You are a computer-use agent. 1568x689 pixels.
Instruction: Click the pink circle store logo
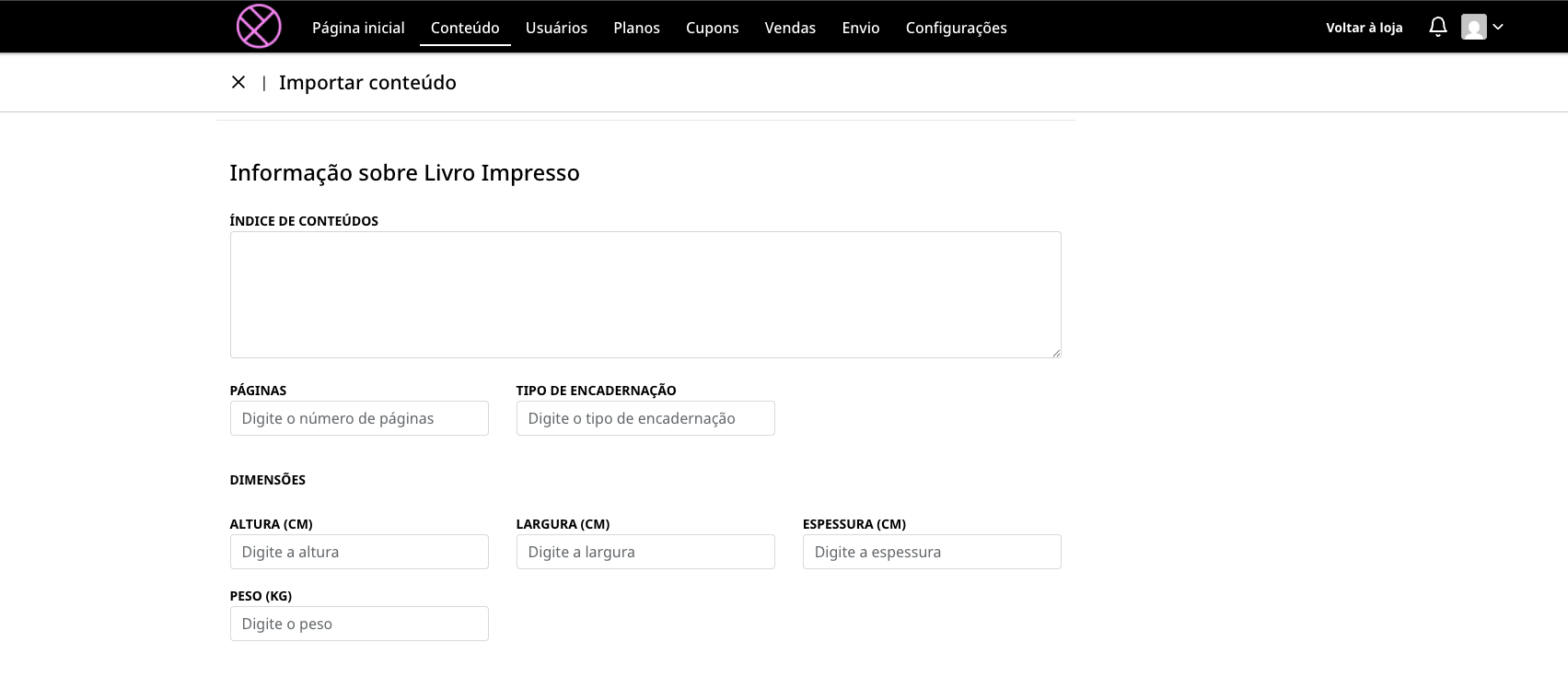click(x=259, y=26)
